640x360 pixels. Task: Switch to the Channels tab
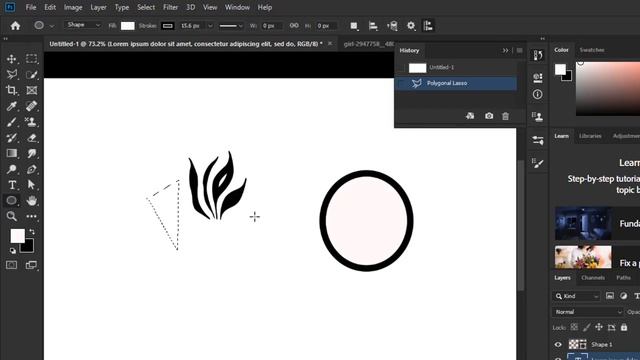click(x=593, y=278)
